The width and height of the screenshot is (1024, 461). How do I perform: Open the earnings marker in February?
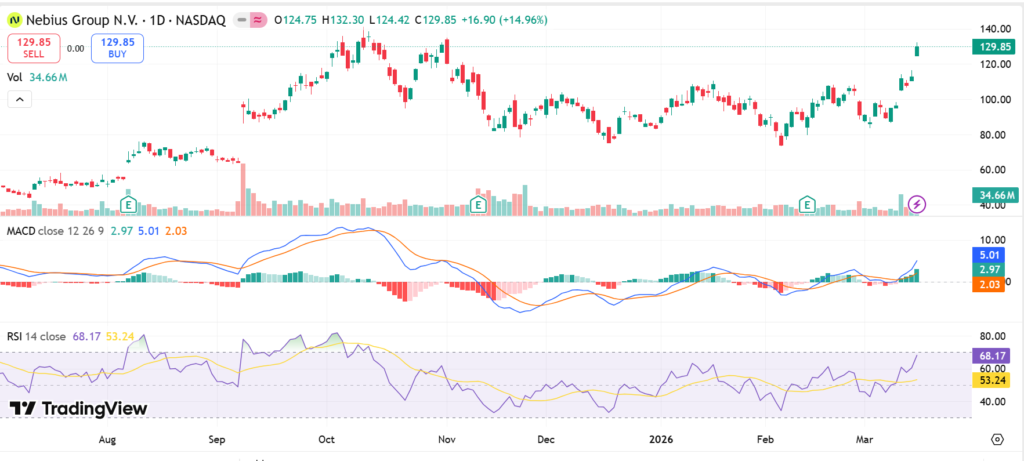[808, 204]
